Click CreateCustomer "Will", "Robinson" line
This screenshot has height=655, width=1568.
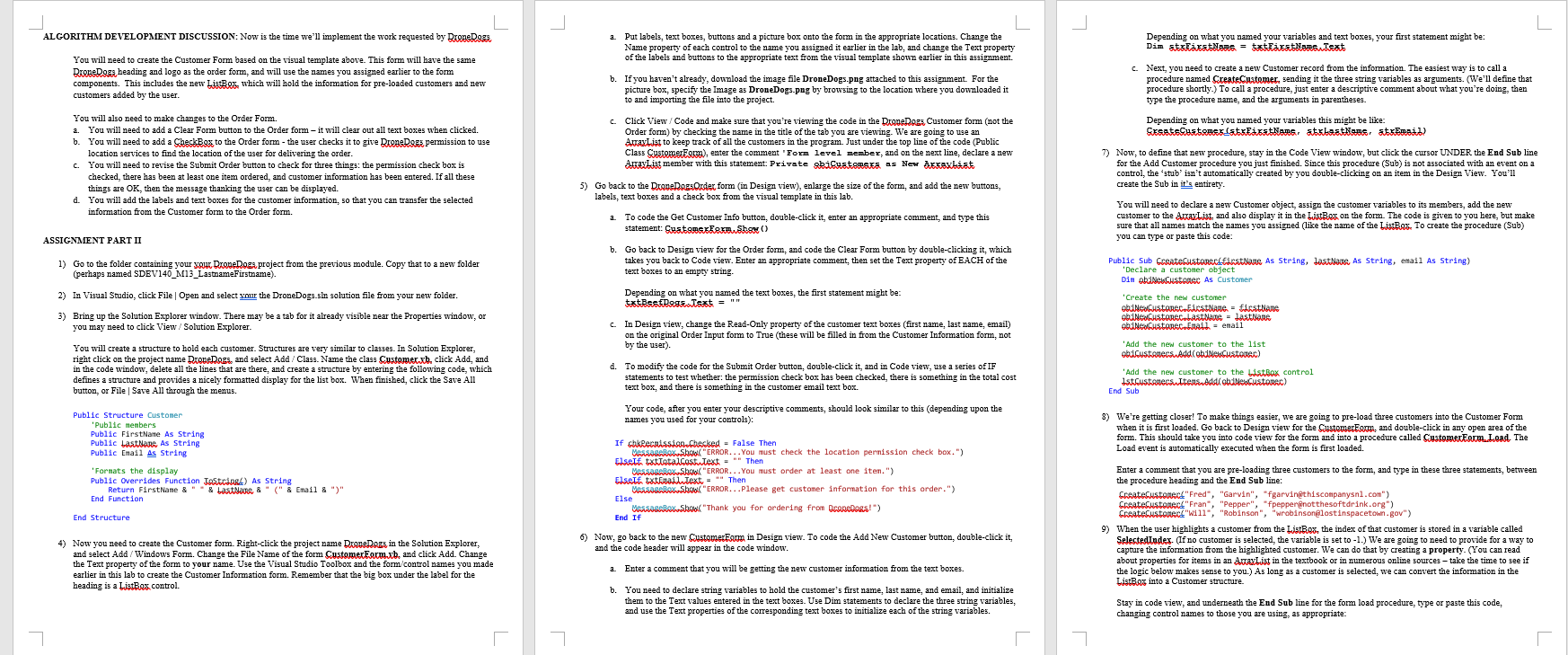[x=1264, y=513]
